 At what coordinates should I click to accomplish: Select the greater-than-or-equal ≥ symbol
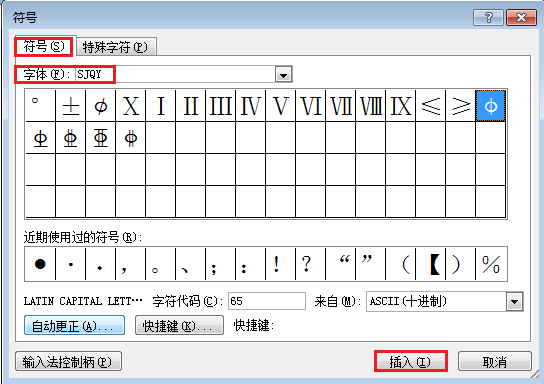(x=461, y=105)
